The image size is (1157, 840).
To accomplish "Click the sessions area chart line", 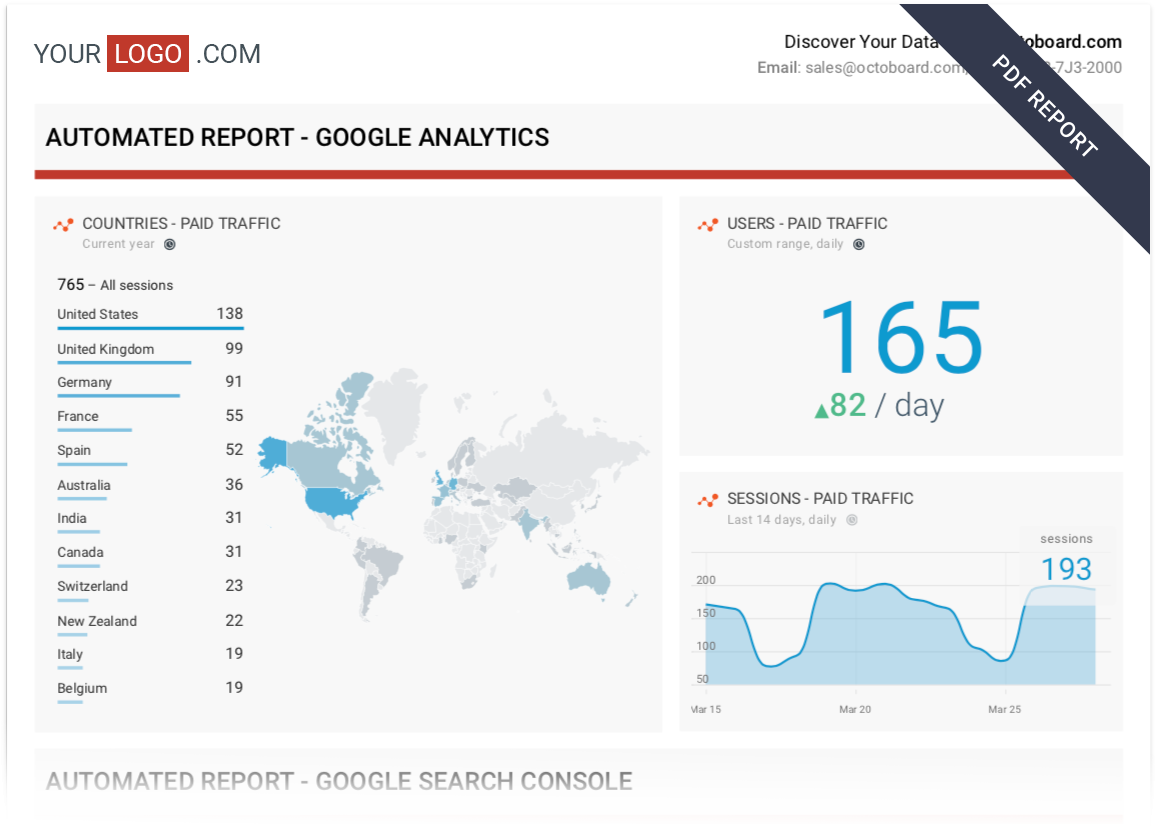I will (x=900, y=624).
